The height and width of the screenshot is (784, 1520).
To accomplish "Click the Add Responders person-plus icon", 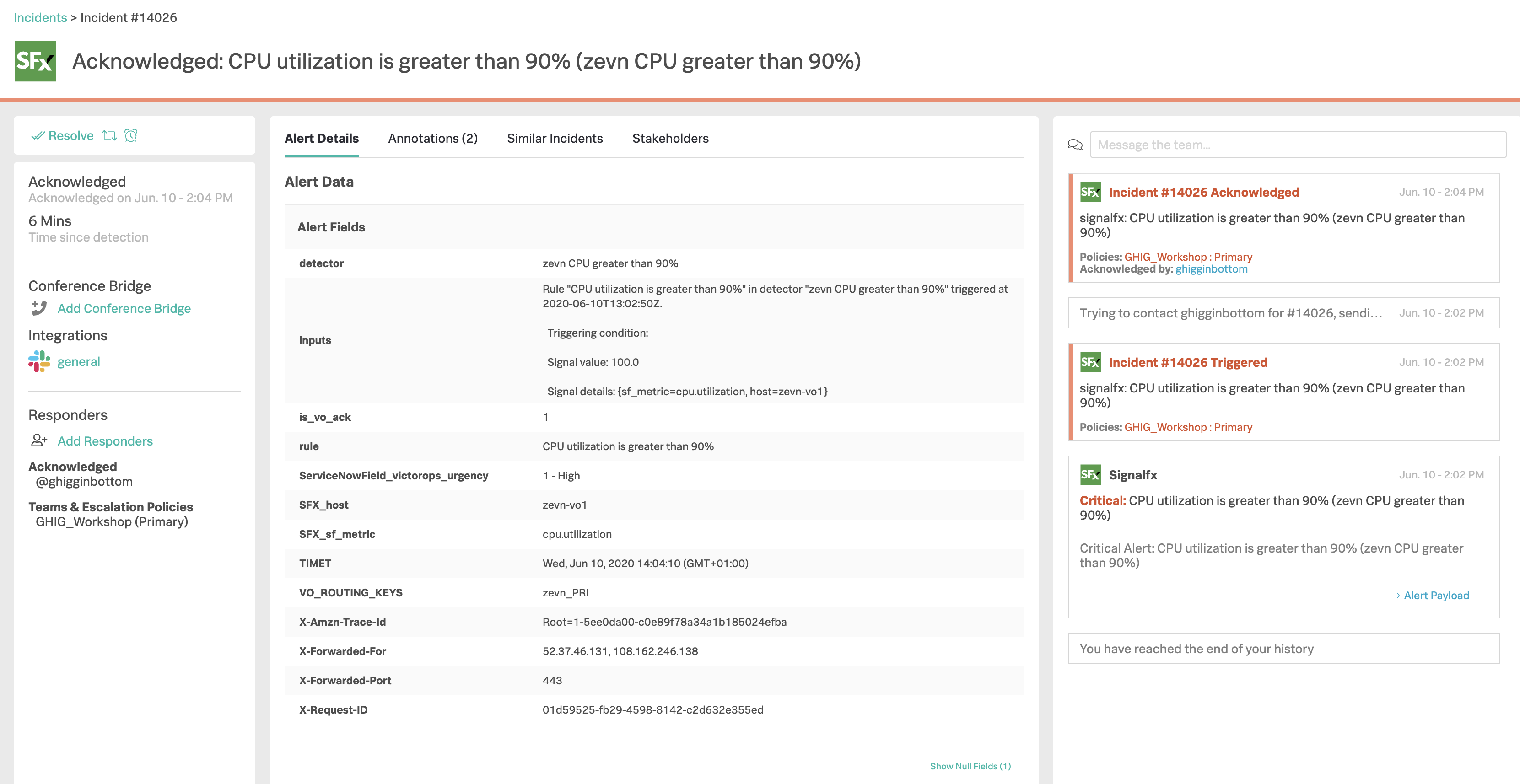I will (39, 440).
